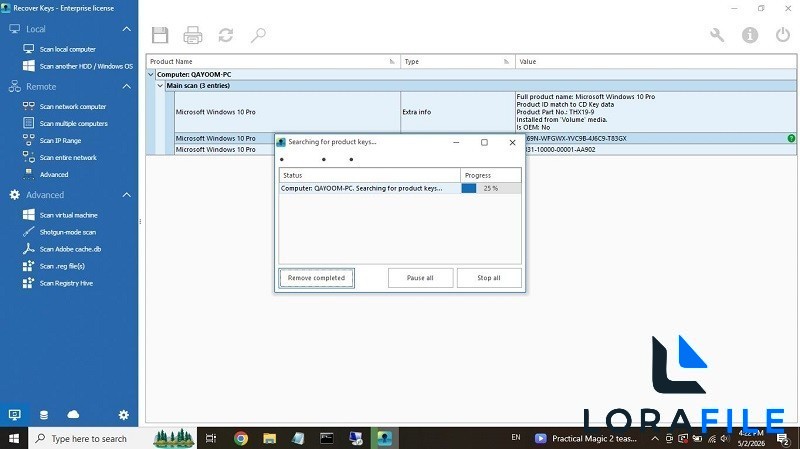
Task: Click the Save toolbar icon
Action: point(160,35)
